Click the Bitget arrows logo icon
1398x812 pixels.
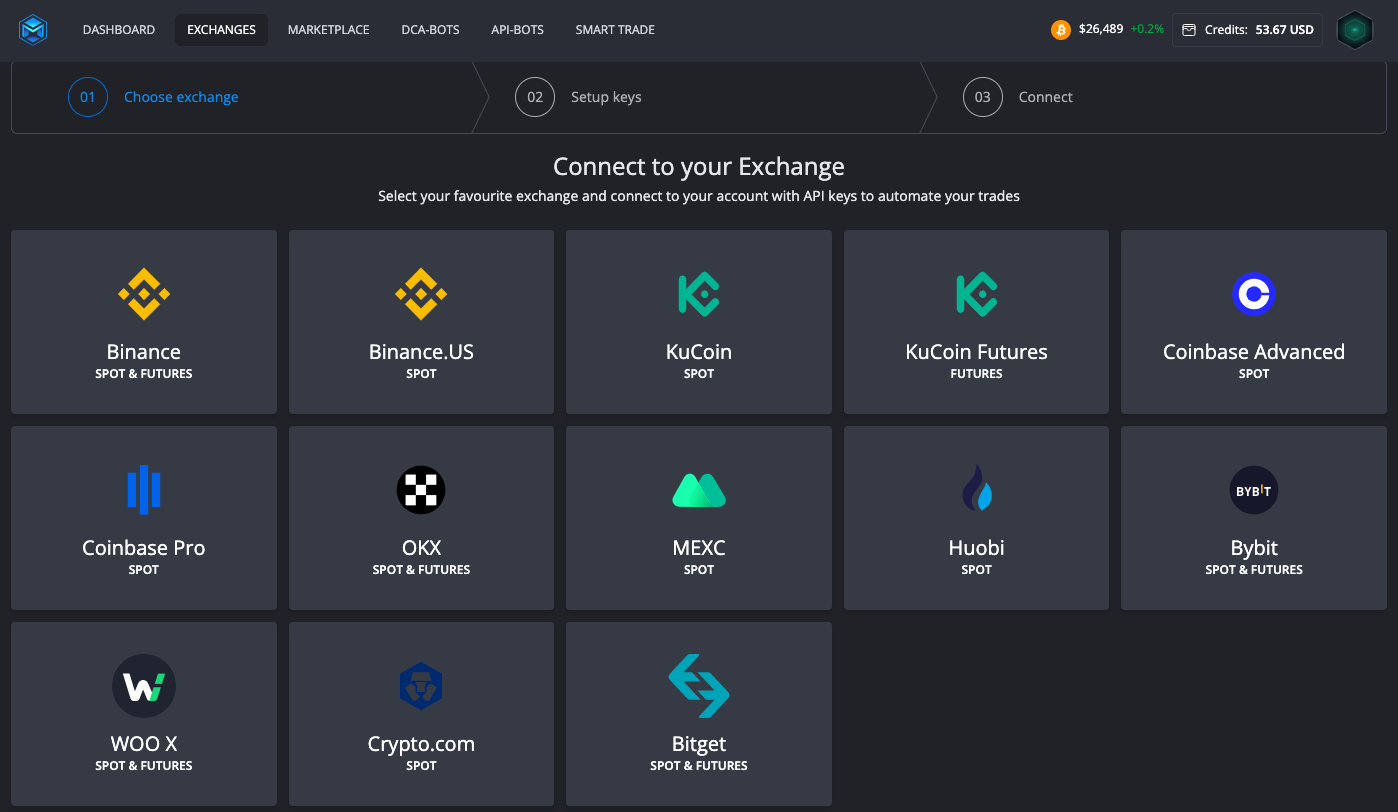699,686
